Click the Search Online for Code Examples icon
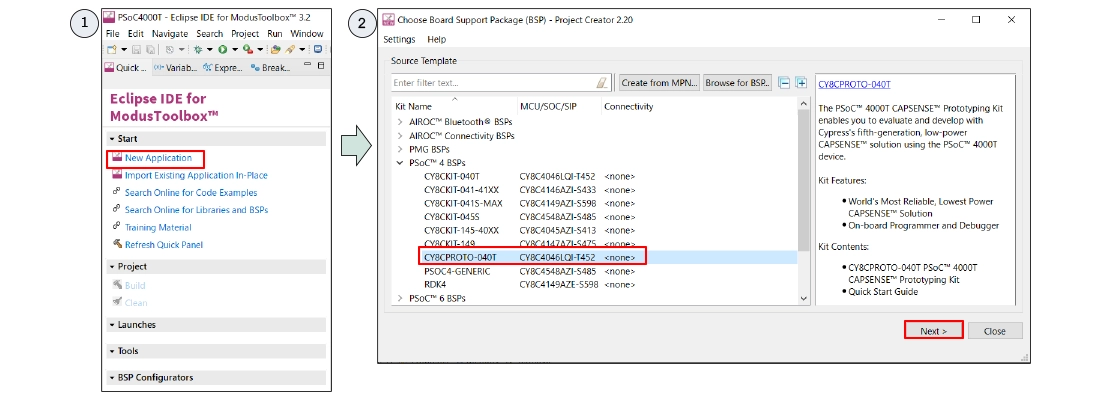Screen dimensions: 1100x400 (x=117, y=192)
